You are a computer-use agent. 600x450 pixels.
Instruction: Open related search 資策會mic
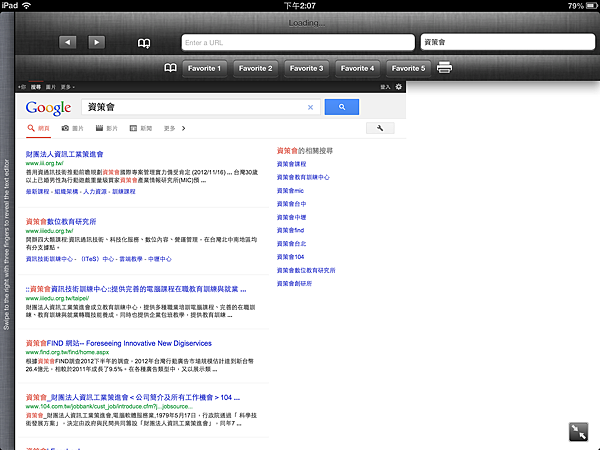point(290,191)
